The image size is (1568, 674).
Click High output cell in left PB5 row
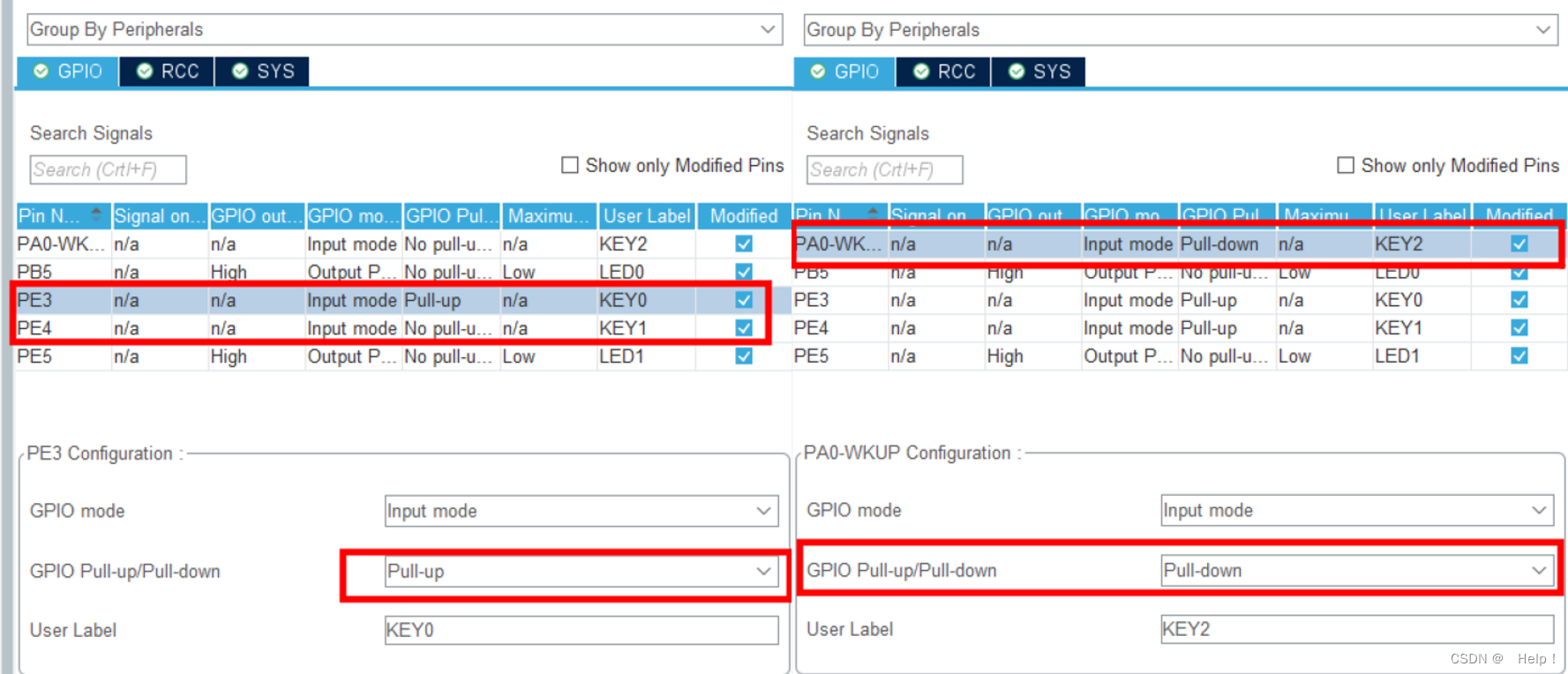(x=257, y=272)
